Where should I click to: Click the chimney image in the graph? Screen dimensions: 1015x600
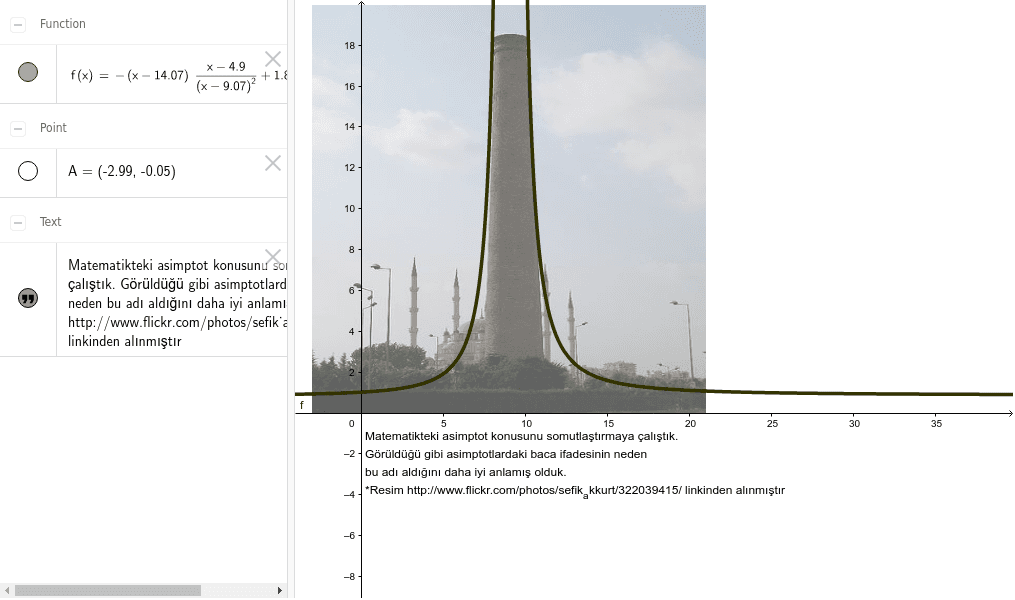[x=509, y=208]
